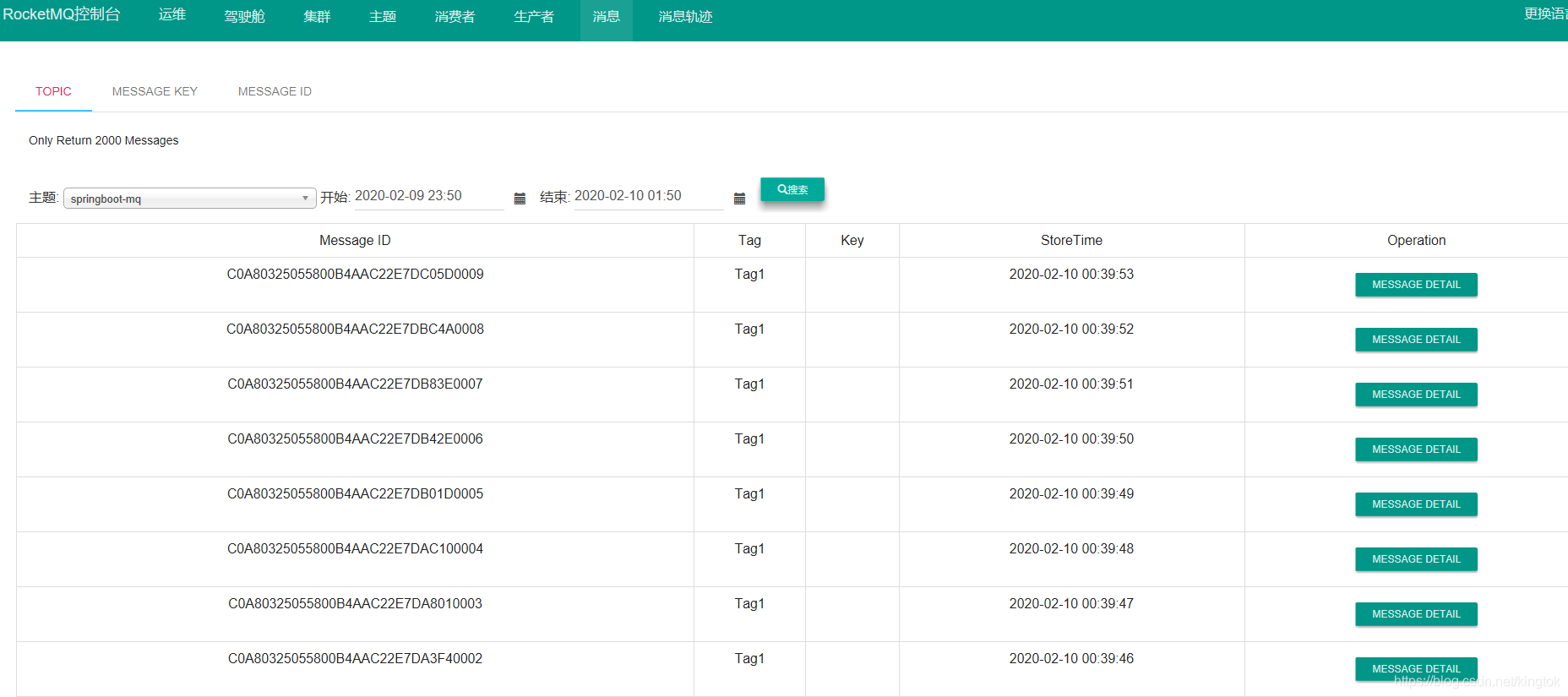Viewport: 1568px width, 697px height.
Task: Click the 搜索 search button
Action: (792, 189)
